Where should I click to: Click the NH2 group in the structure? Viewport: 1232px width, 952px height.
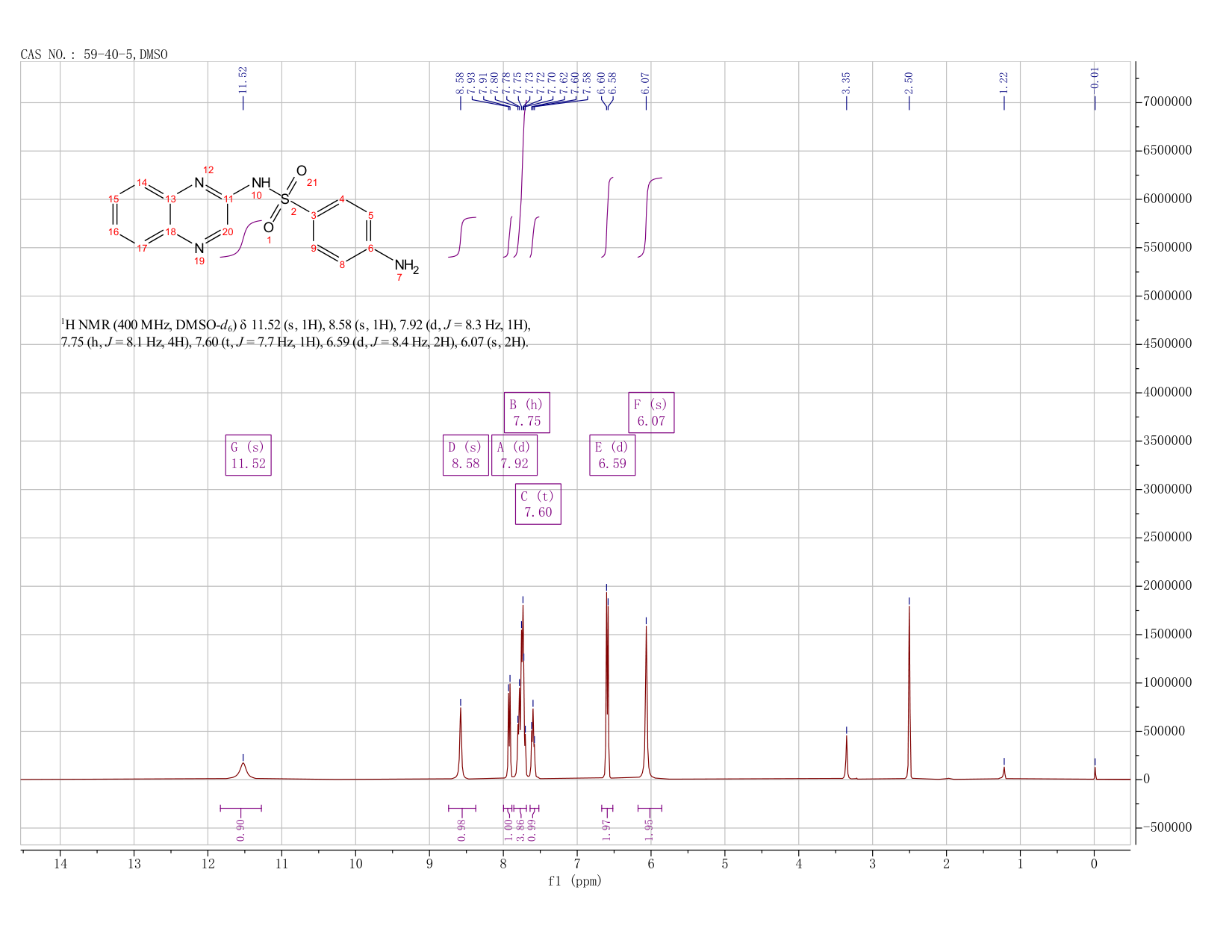click(x=407, y=266)
